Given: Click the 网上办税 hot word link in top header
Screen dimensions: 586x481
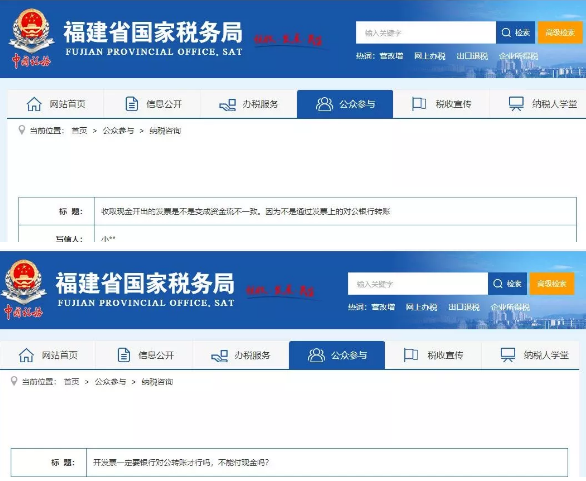Looking at the screenshot, I should point(430,56).
